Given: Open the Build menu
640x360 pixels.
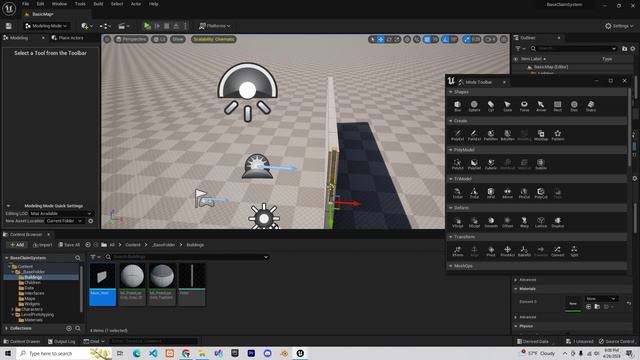Looking at the screenshot, I should pos(98,4).
